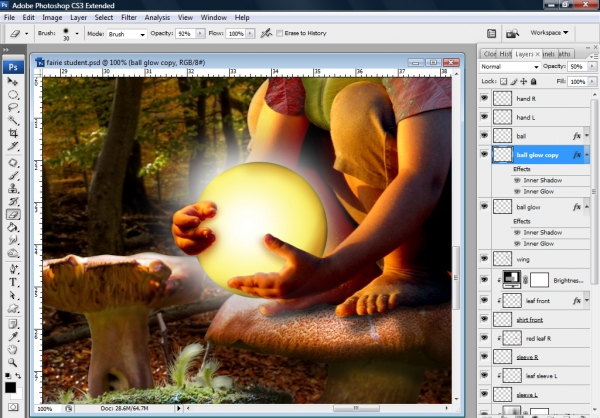Open the Filter menu
The height and width of the screenshot is (418, 600).
[x=129, y=17]
